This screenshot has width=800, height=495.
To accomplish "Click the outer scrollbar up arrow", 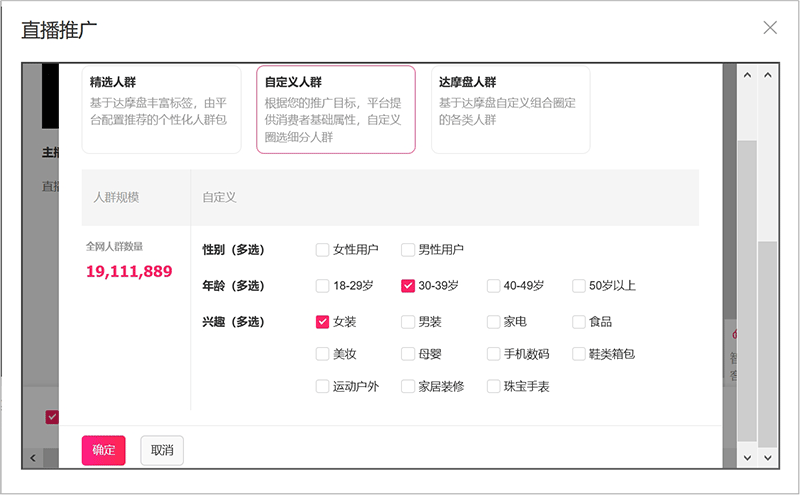I will (x=768, y=75).
